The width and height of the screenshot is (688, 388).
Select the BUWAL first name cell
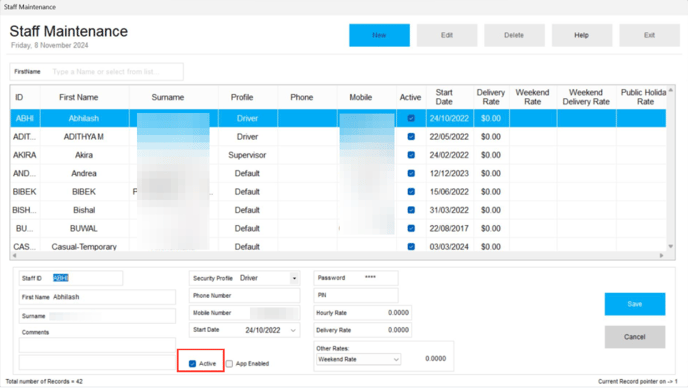click(x=84, y=228)
